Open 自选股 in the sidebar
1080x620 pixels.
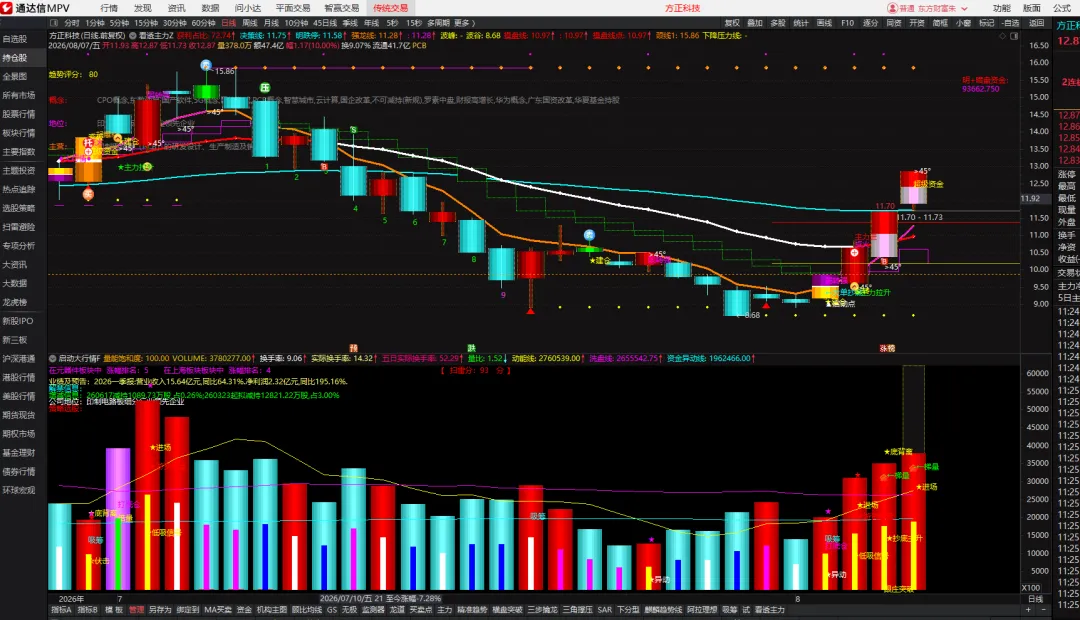(x=14, y=39)
